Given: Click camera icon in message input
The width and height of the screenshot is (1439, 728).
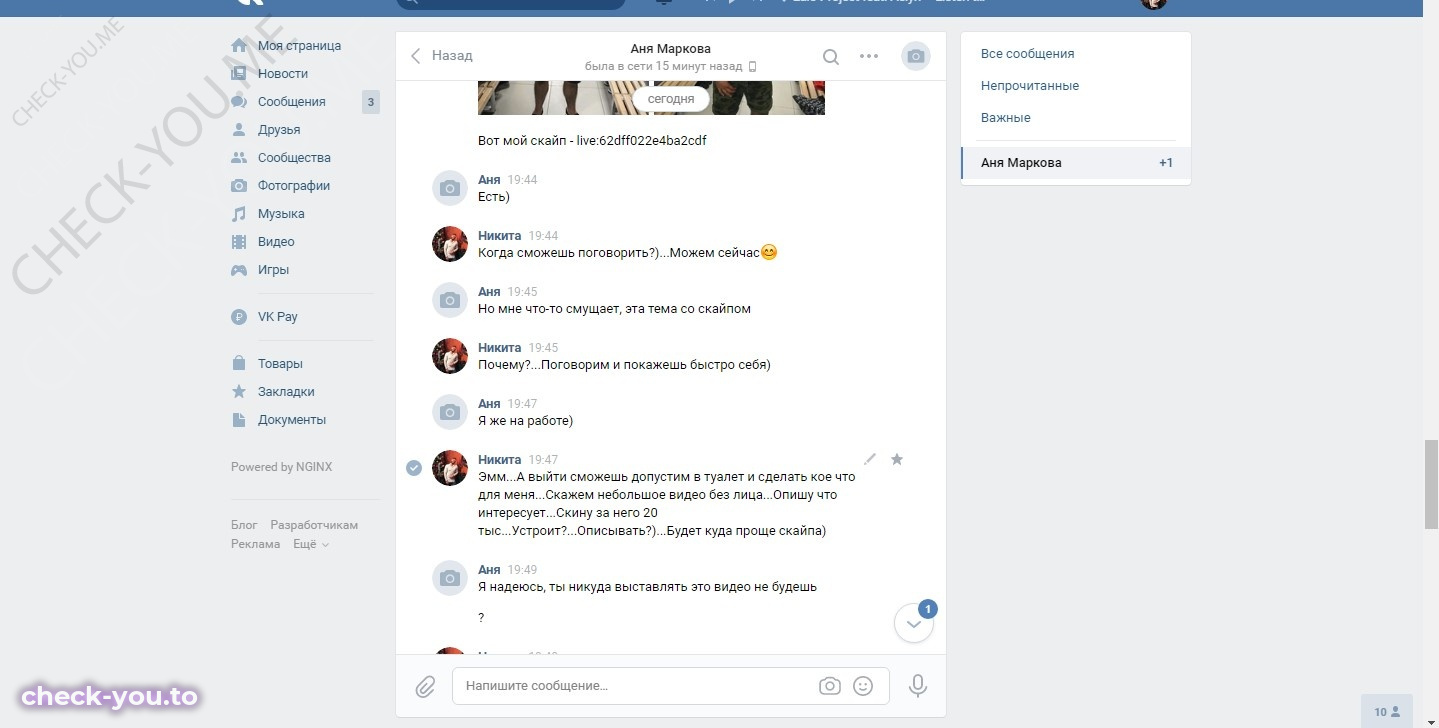Looking at the screenshot, I should (x=829, y=686).
